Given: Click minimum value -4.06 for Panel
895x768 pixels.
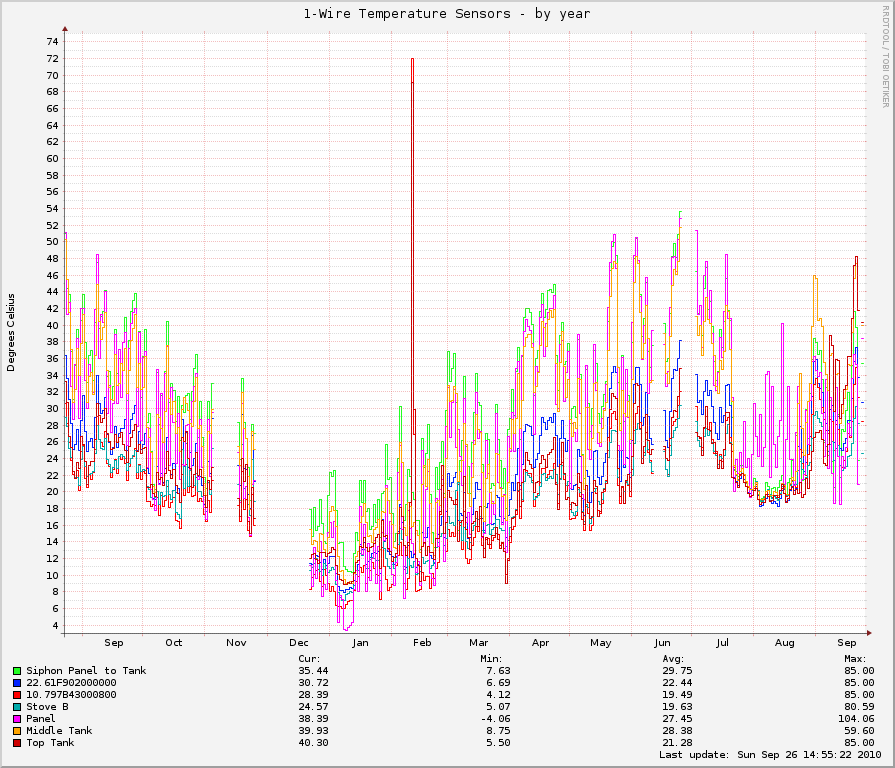Looking at the screenshot, I should [x=495, y=719].
